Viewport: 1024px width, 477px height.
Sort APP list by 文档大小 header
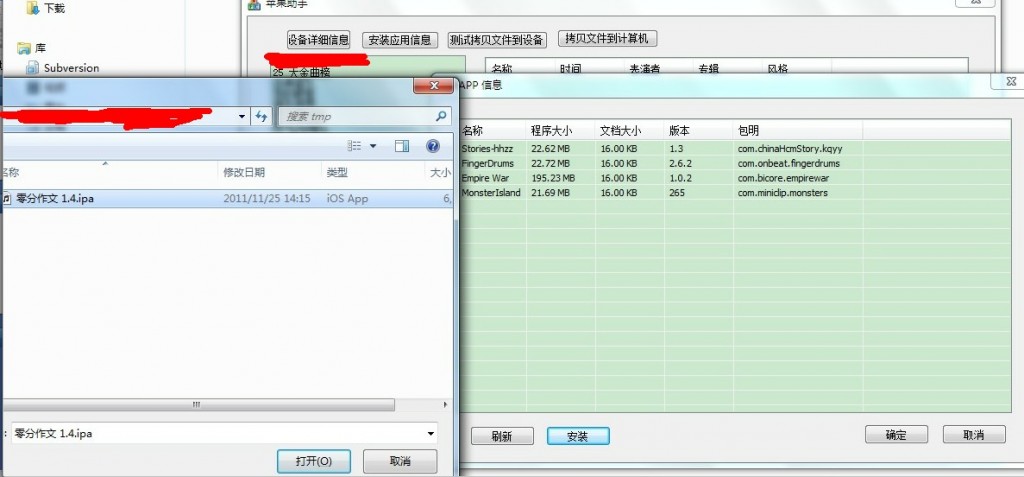(630, 131)
